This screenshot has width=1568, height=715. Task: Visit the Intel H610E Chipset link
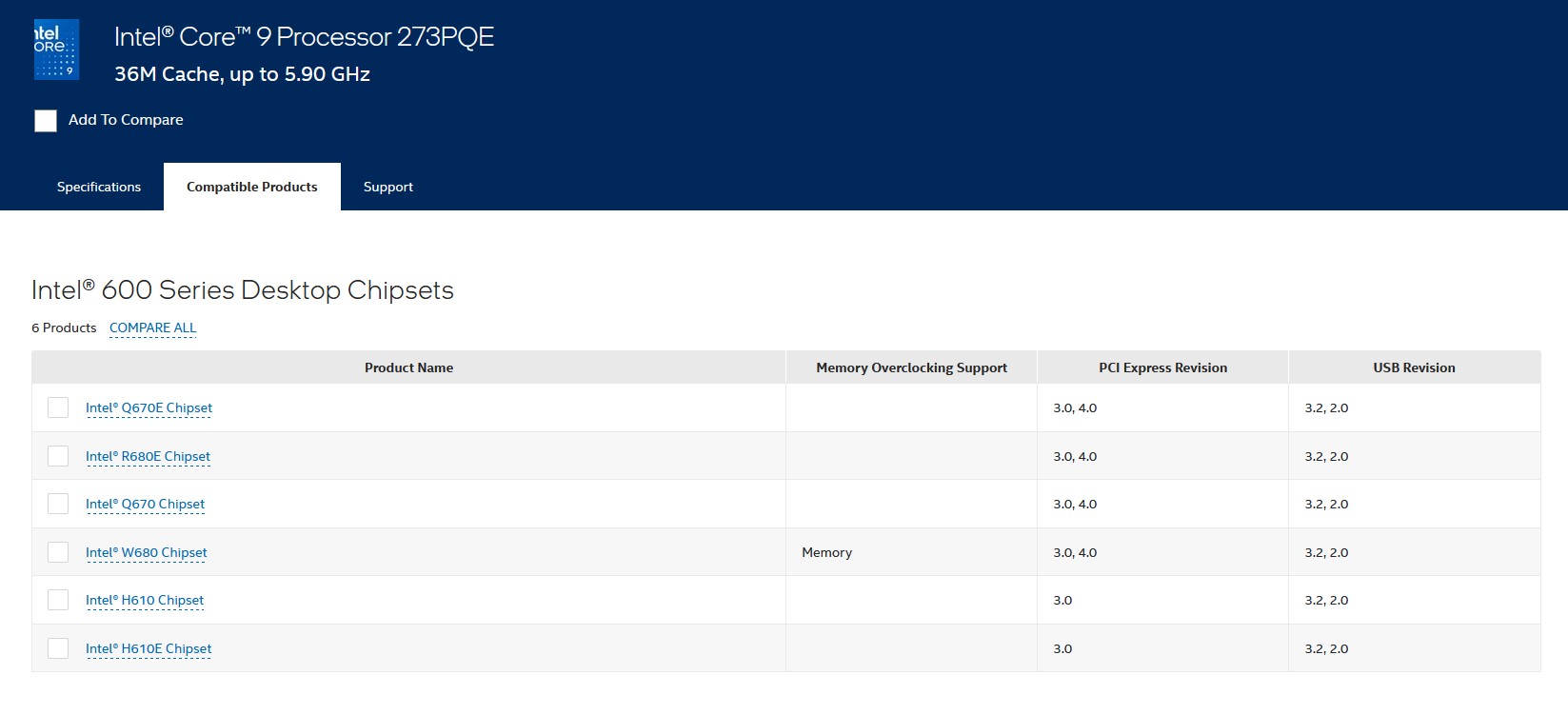click(149, 648)
